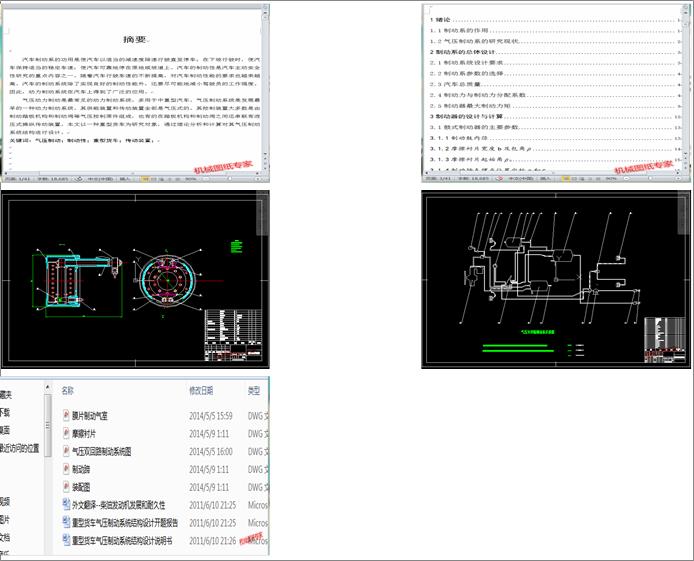Image resolution: width=694 pixels, height=561 pixels.
Task: Click Word icon of 外文翻译 document
Action: click(x=66, y=504)
